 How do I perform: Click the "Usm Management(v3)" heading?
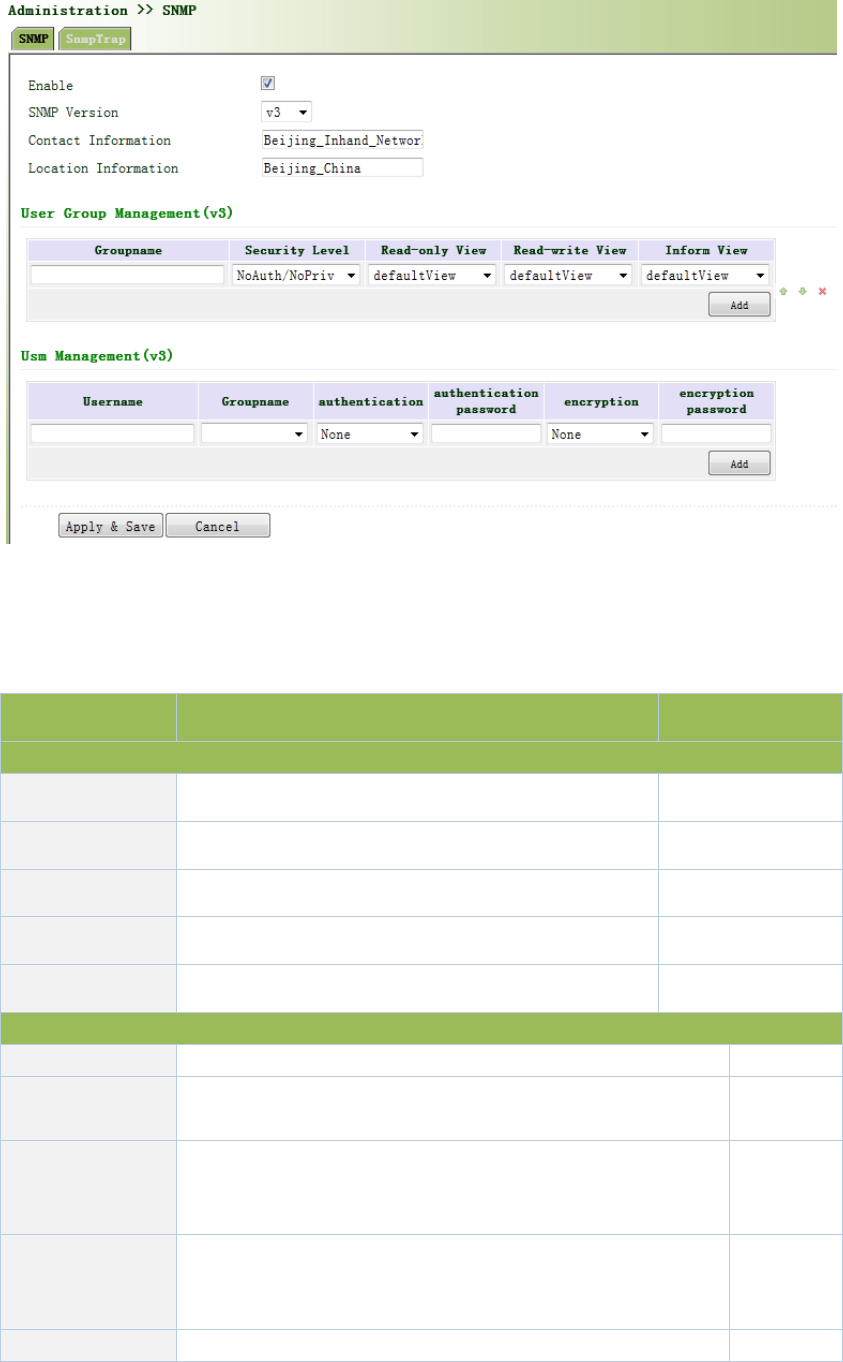[97, 356]
